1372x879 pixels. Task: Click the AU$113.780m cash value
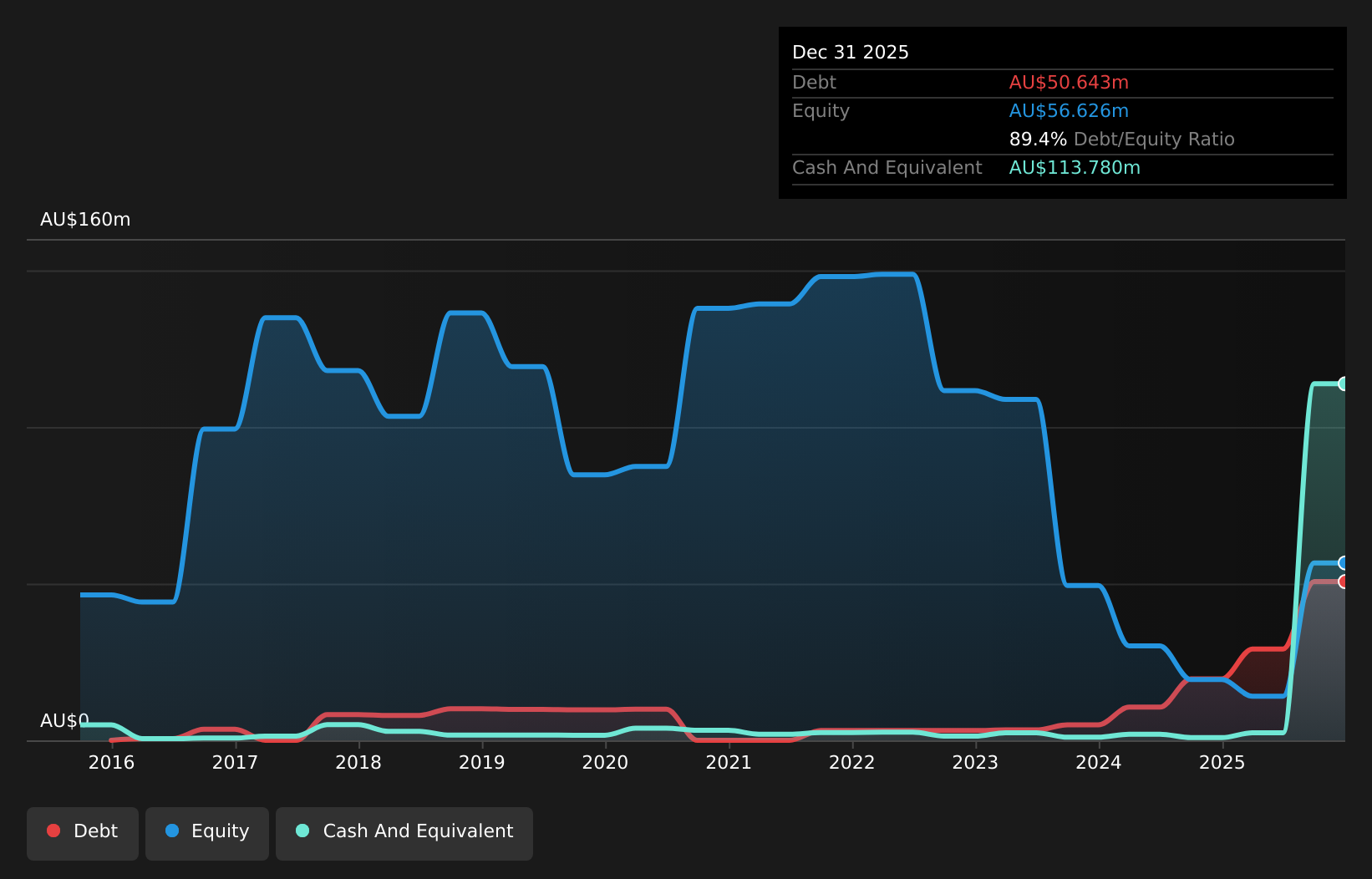tap(1075, 168)
